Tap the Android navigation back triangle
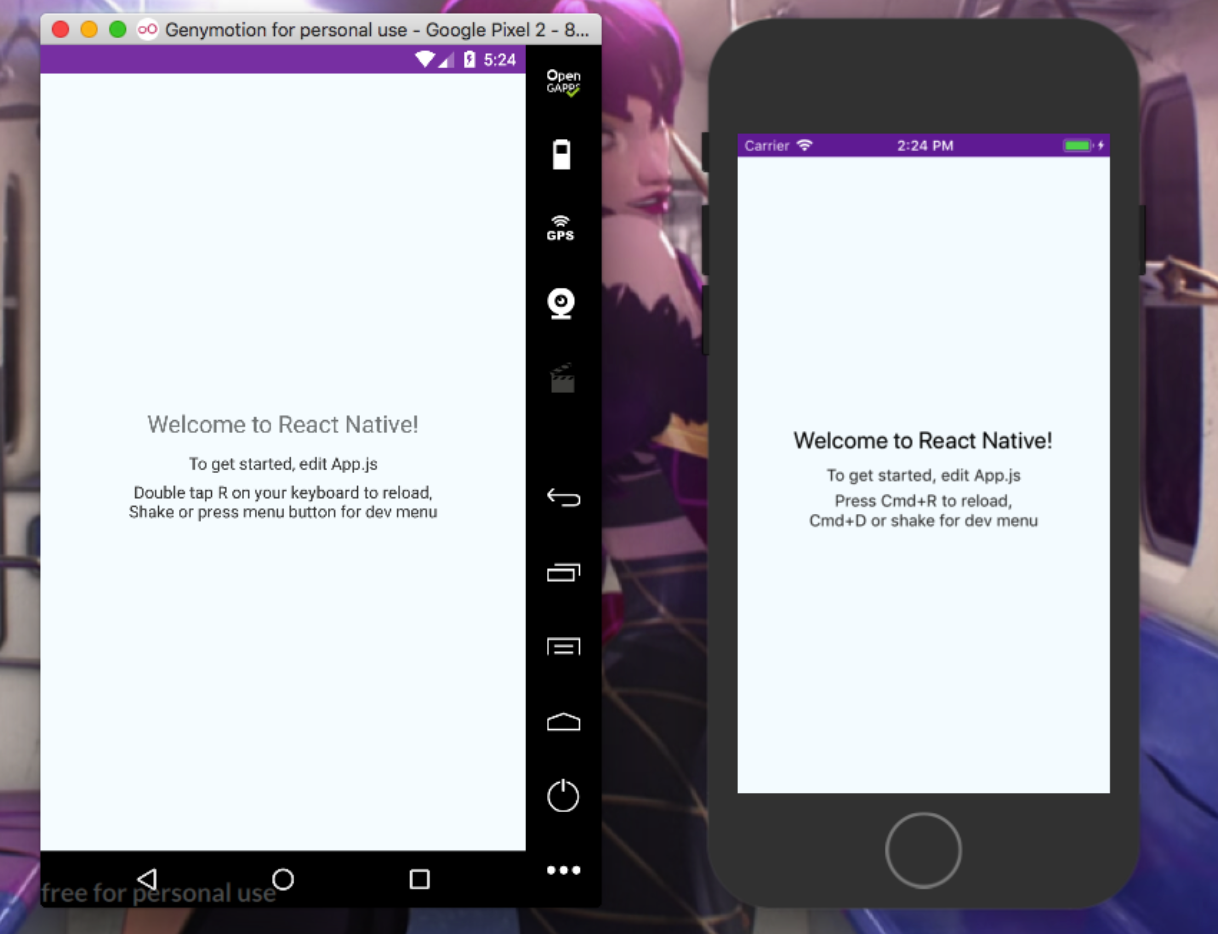The width and height of the screenshot is (1218, 934). [x=146, y=879]
